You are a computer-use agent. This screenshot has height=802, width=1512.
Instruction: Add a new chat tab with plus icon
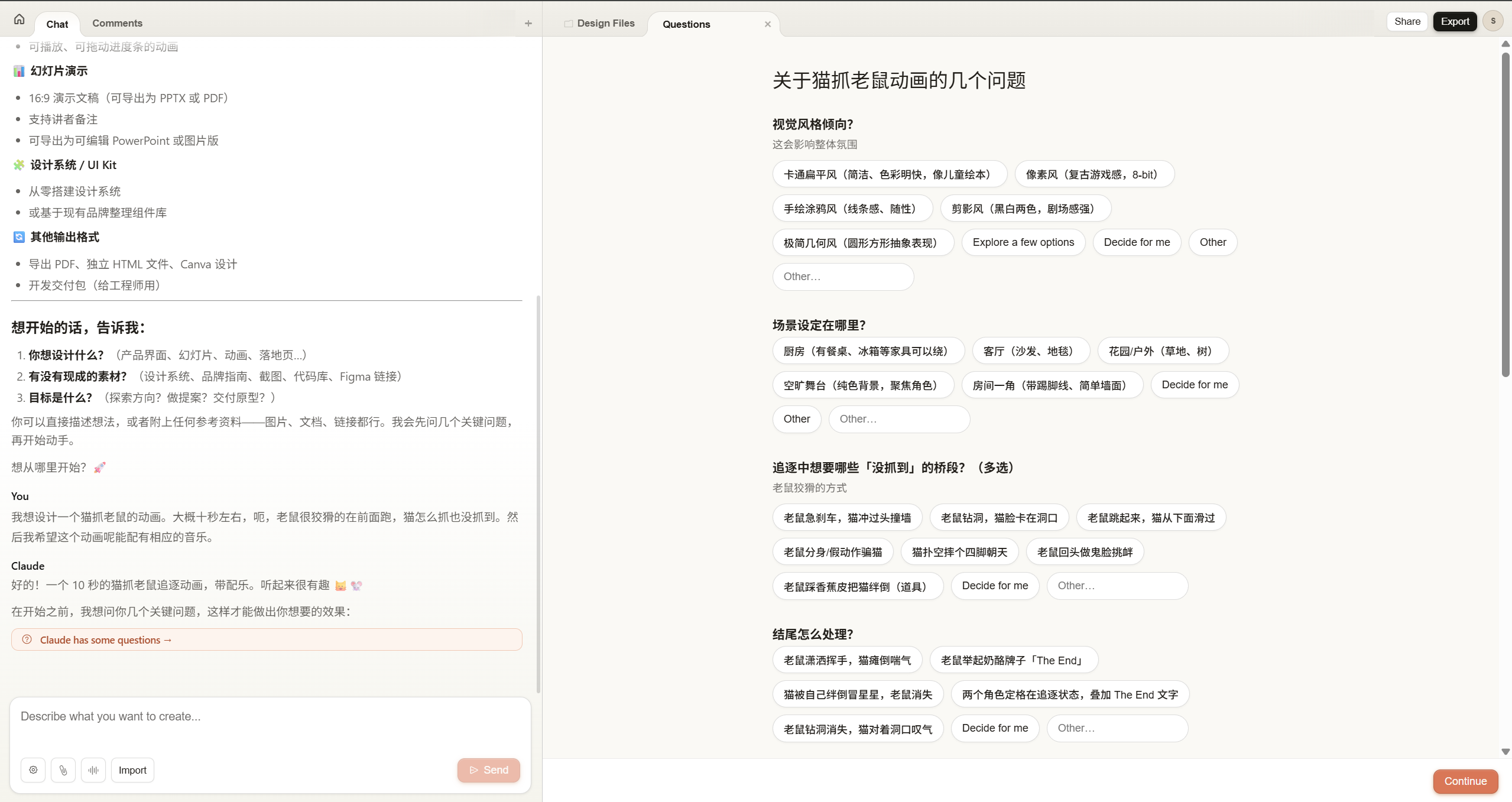pyautogui.click(x=528, y=24)
